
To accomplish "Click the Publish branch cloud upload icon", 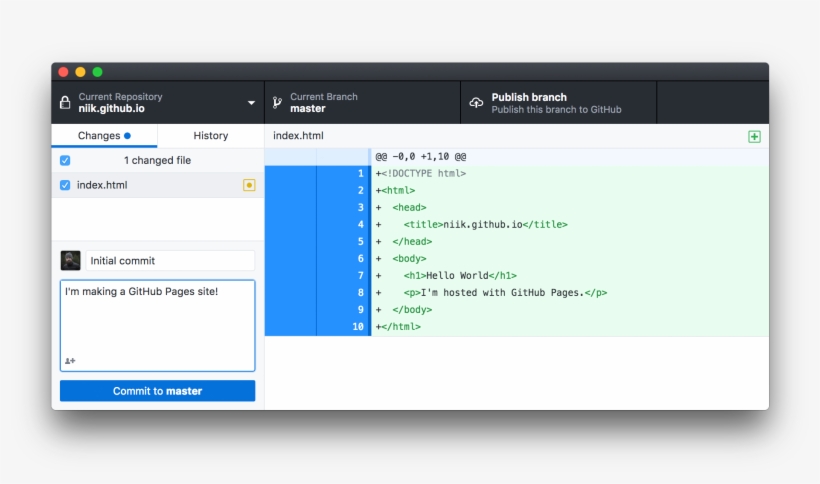I will [476, 102].
